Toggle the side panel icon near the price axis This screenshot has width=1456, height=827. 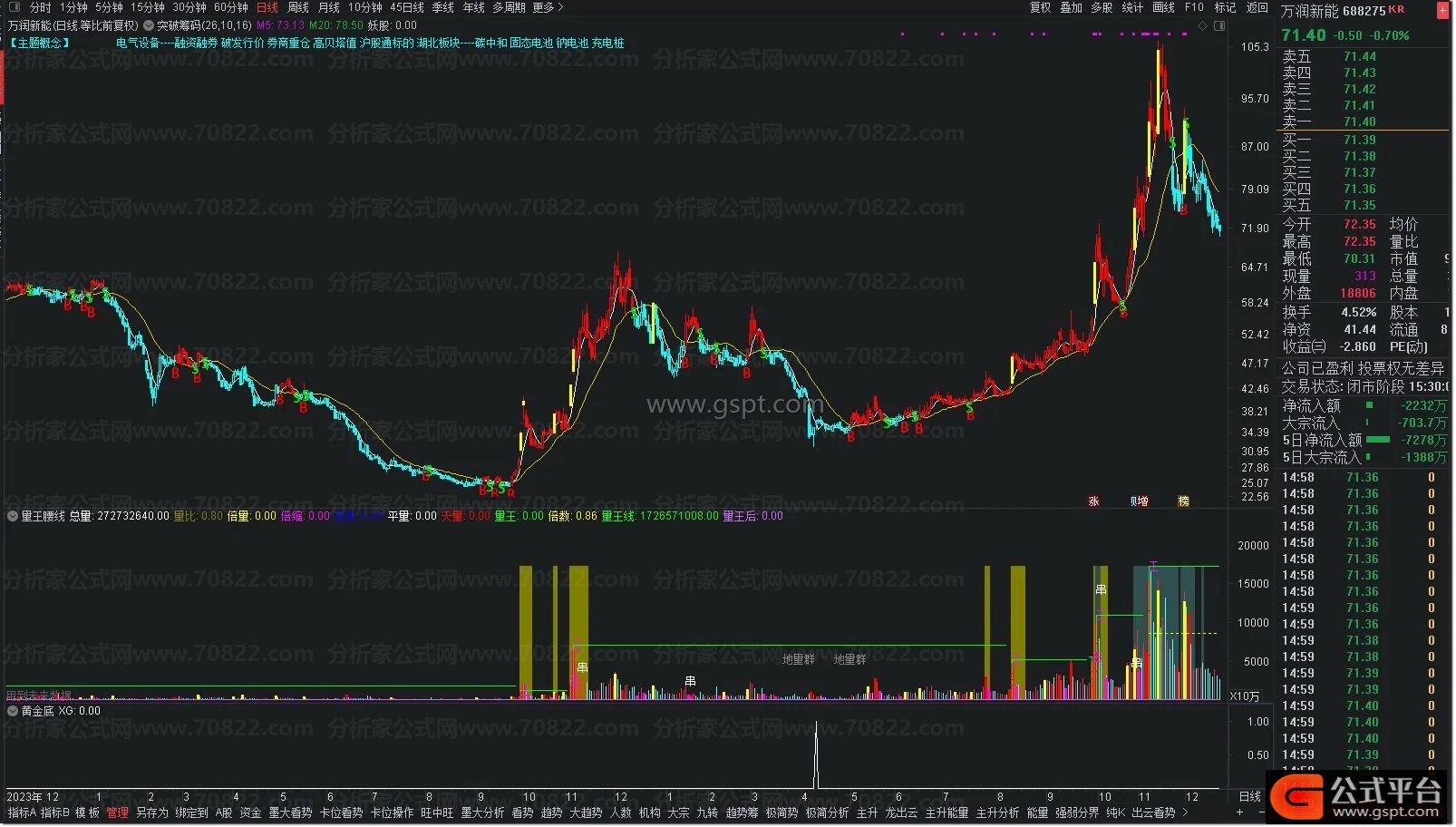click(x=1218, y=26)
